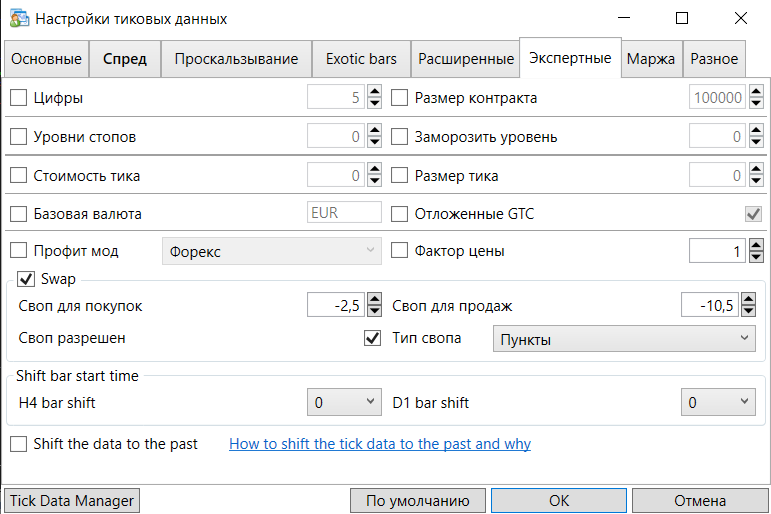
Task: Click the Цифры value field
Action: point(336,97)
